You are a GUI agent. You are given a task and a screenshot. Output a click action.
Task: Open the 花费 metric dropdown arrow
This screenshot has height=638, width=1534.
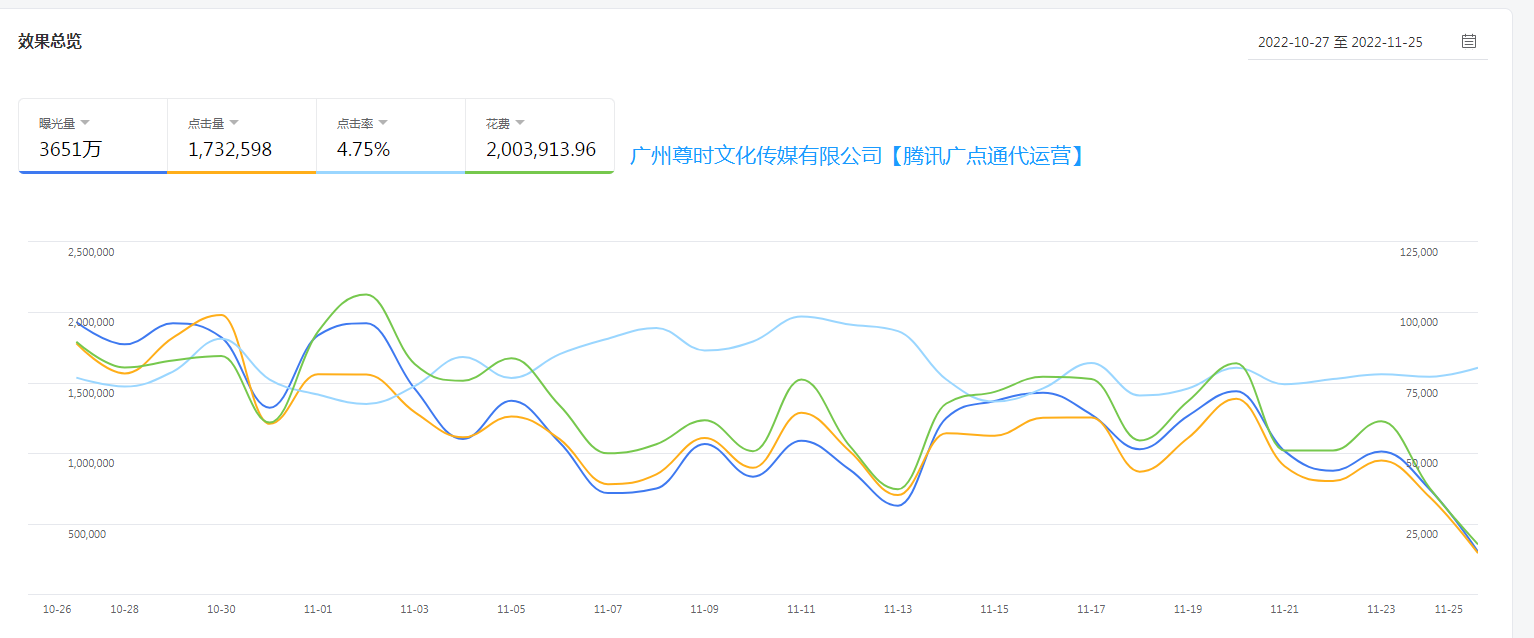tap(520, 123)
